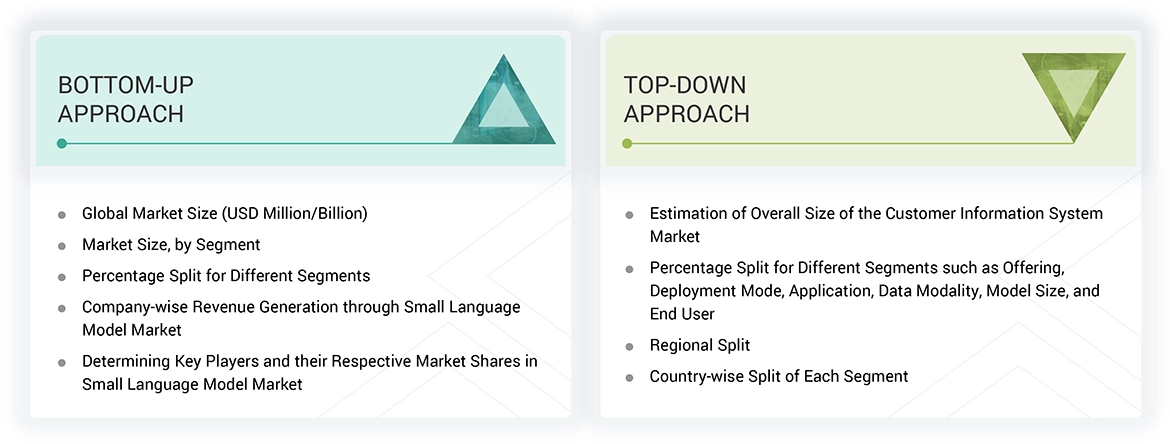1170x444 pixels.
Task: Click the bullet next to Regional Split
Action: (x=629, y=347)
